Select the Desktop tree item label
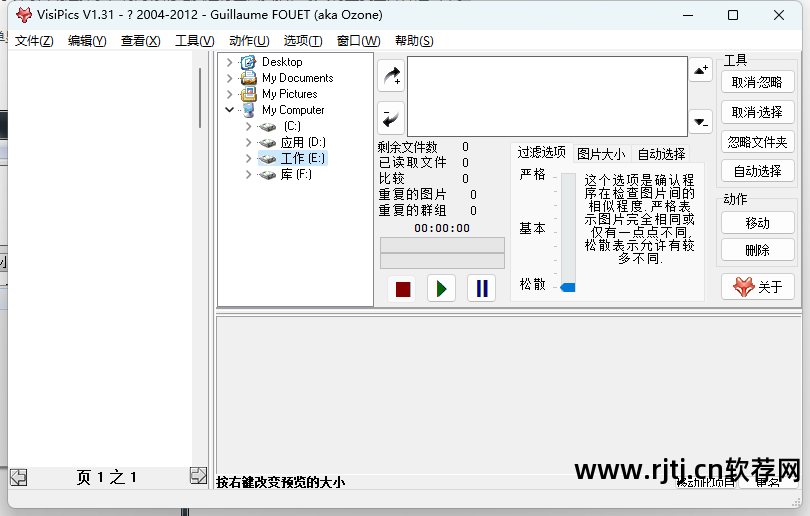 click(x=282, y=62)
